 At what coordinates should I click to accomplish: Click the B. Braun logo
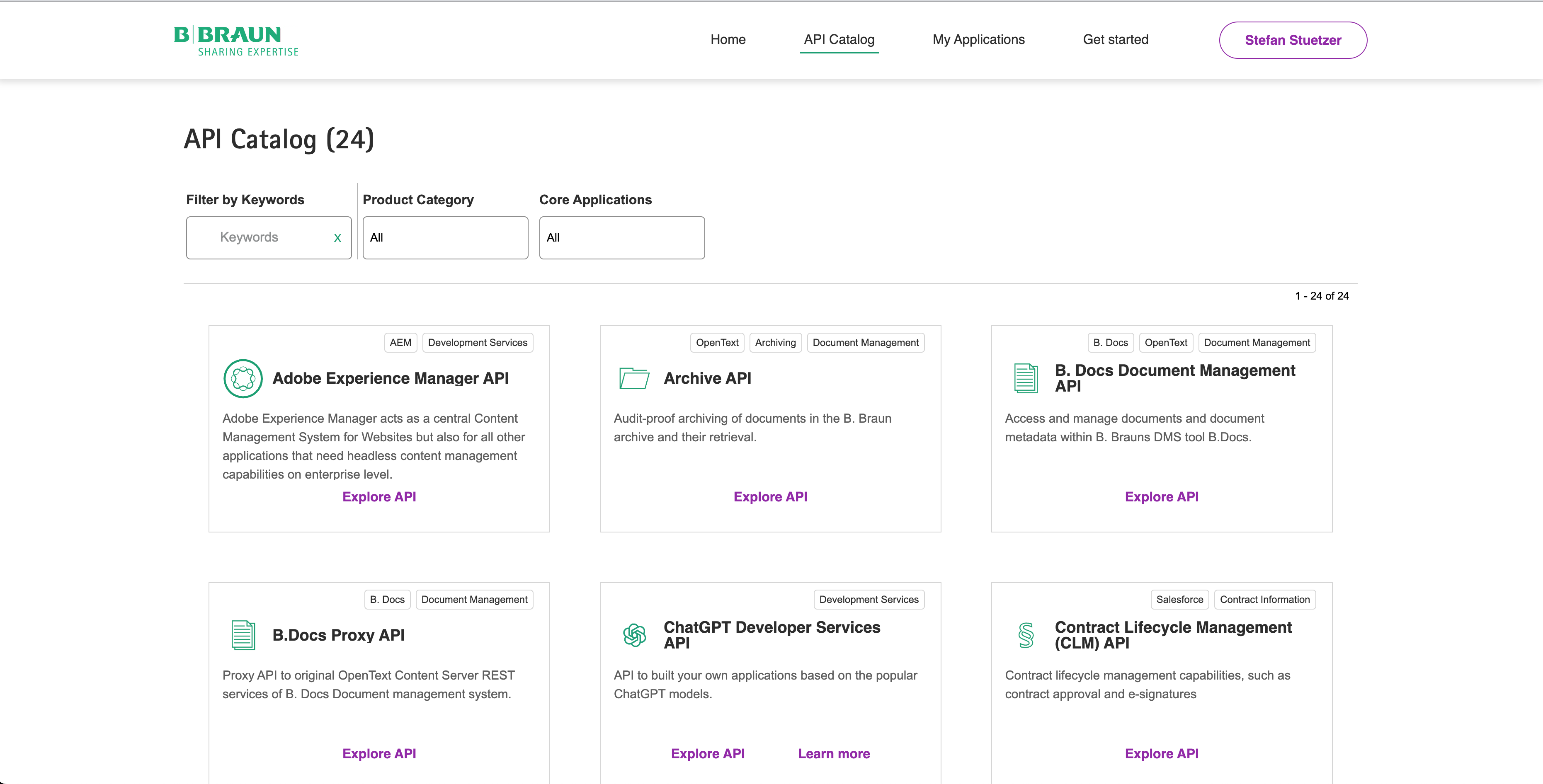(x=236, y=41)
